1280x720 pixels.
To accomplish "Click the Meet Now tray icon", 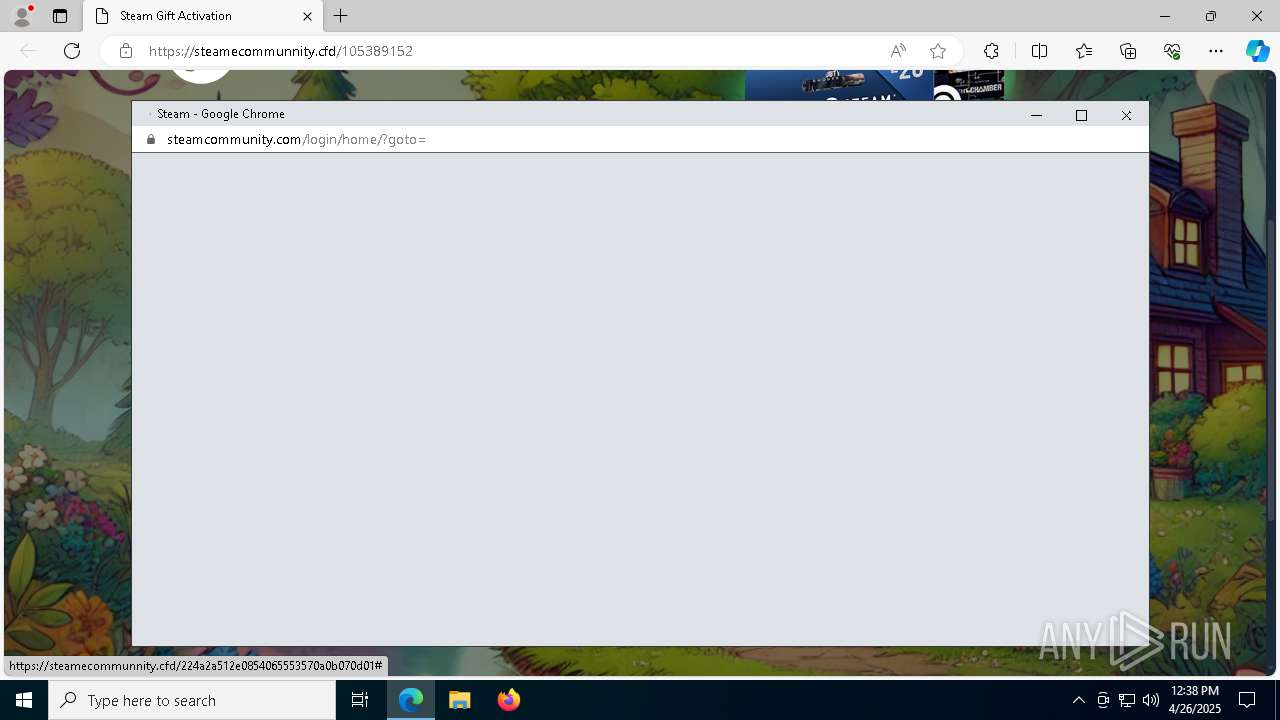I will click(x=1103, y=700).
